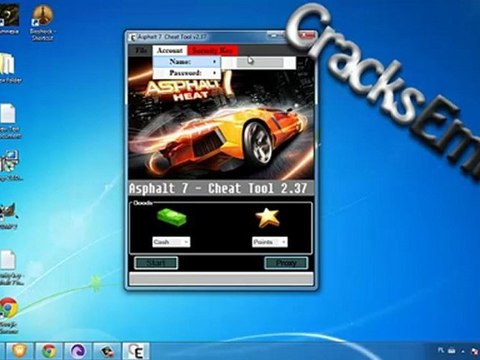Image resolution: width=480 pixels, height=360 pixels.
Task: Open the red Security Key menu
Action: (x=212, y=50)
